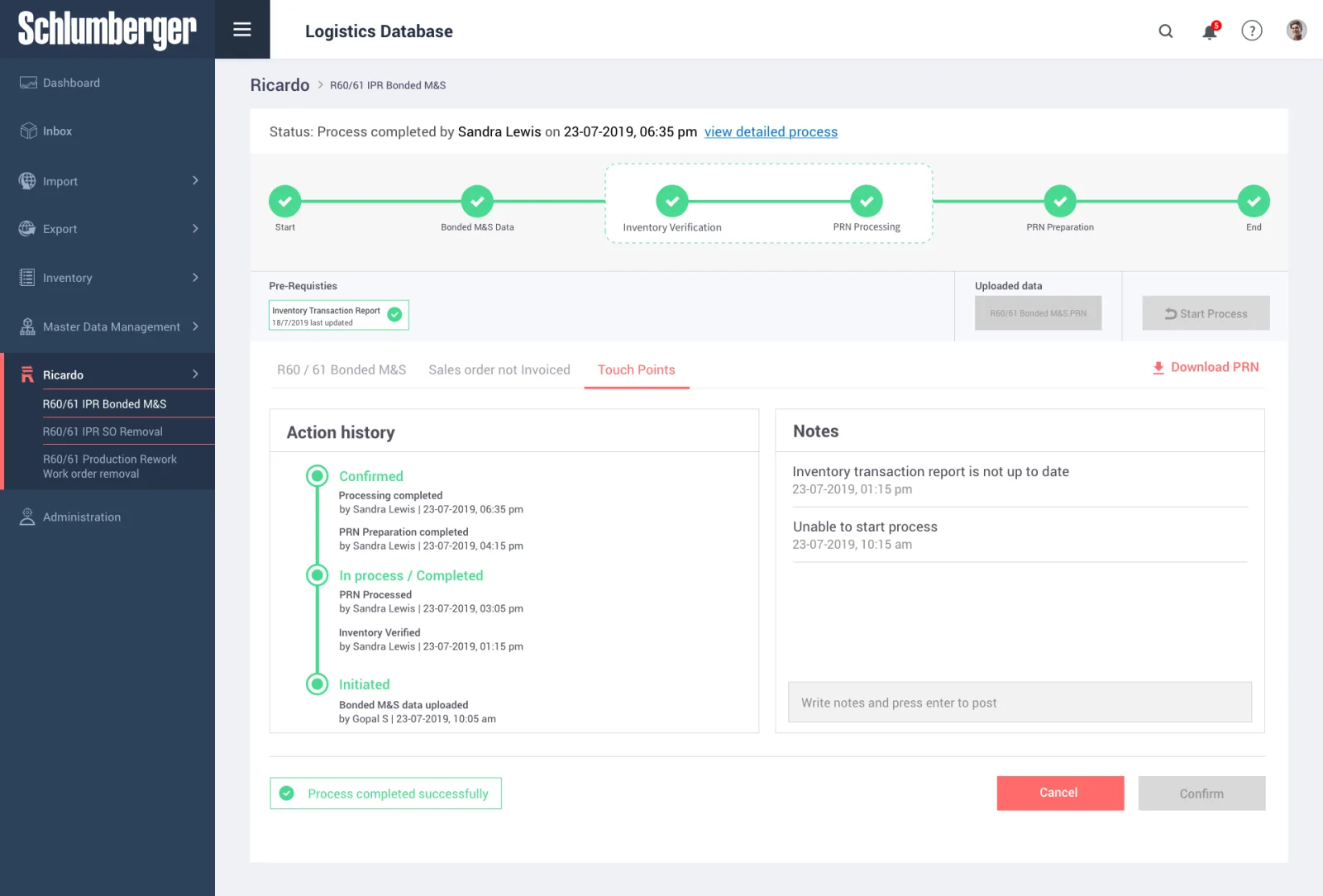Screen dimensions: 1323x896
Task: Click the search magnifier icon
Action: coord(1166,31)
